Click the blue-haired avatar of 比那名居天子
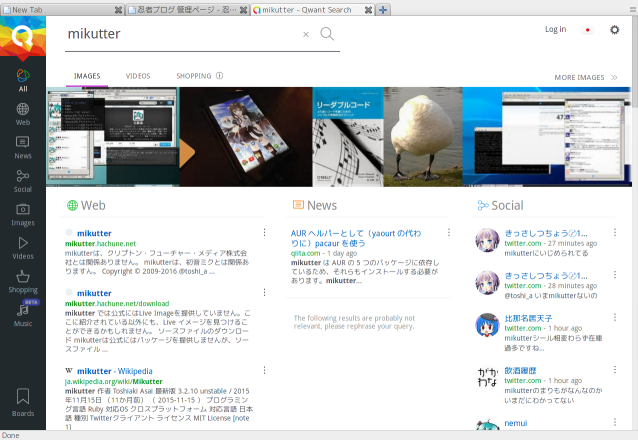Screen dimensions: 638x440 coord(487,325)
